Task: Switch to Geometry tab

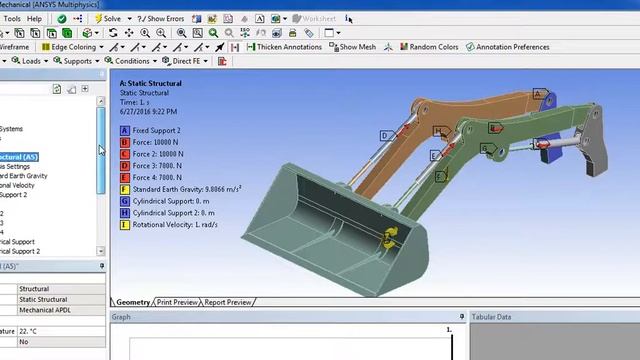Action: point(133,302)
